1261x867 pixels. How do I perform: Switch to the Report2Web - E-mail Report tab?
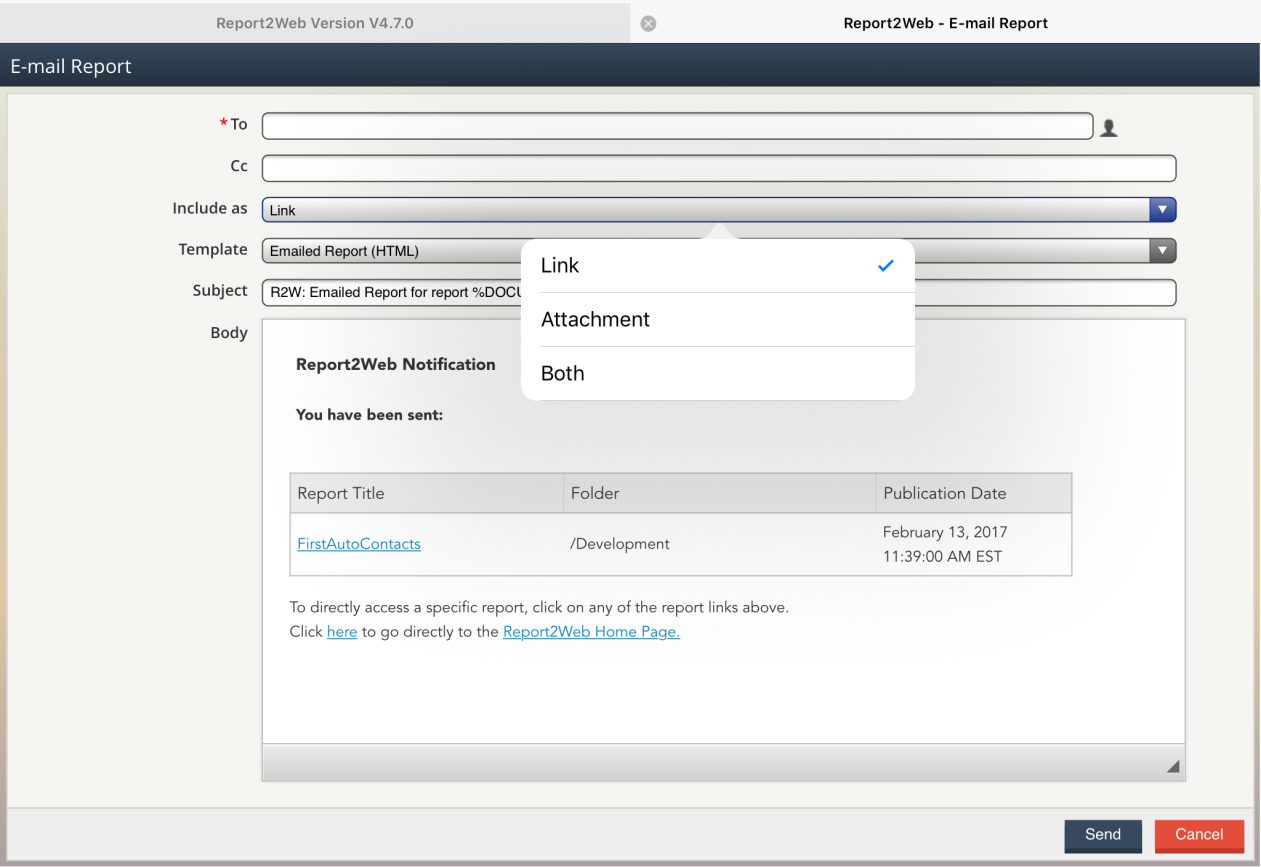[x=945, y=22]
